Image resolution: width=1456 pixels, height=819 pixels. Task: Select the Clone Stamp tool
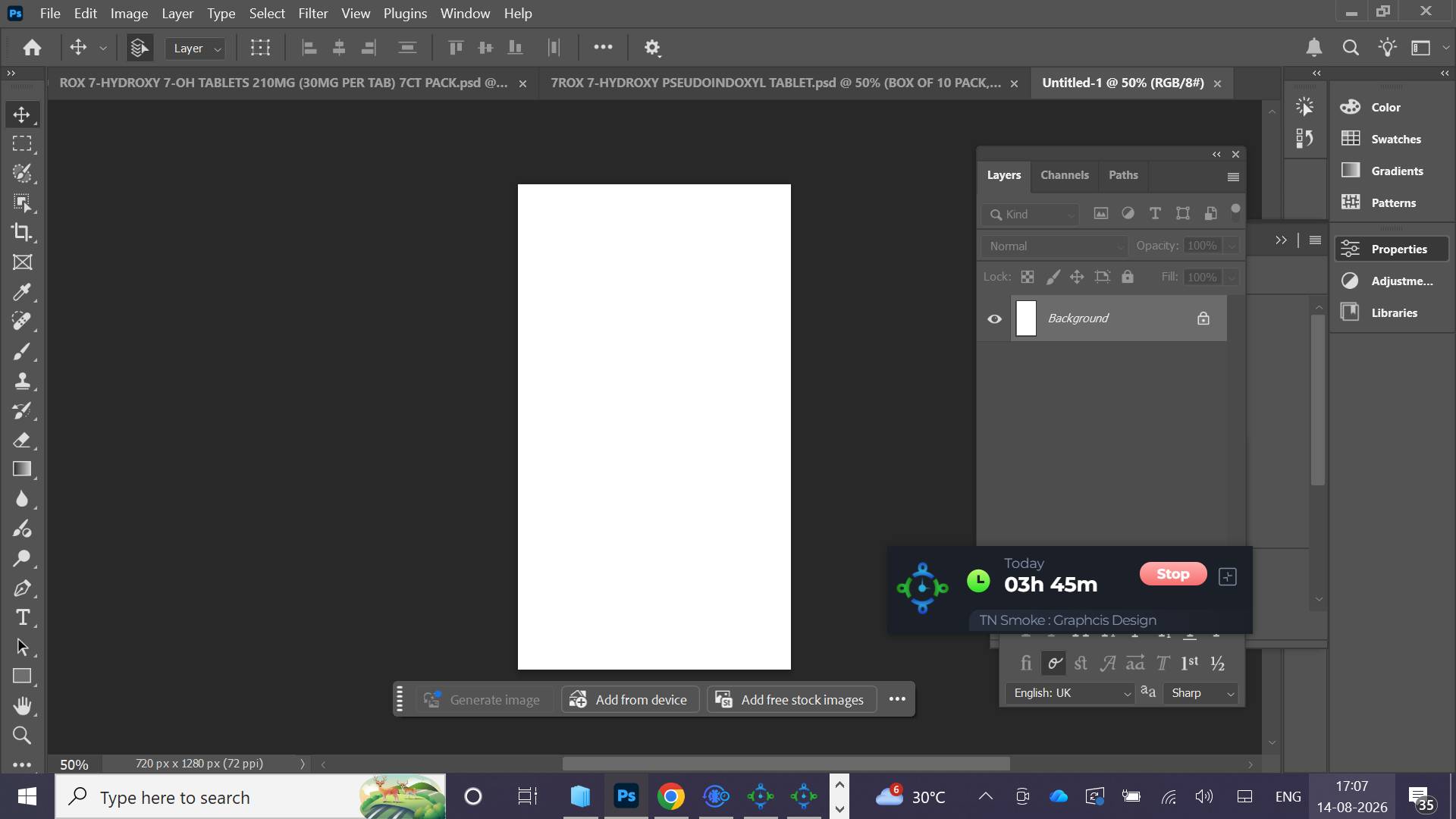coord(22,381)
